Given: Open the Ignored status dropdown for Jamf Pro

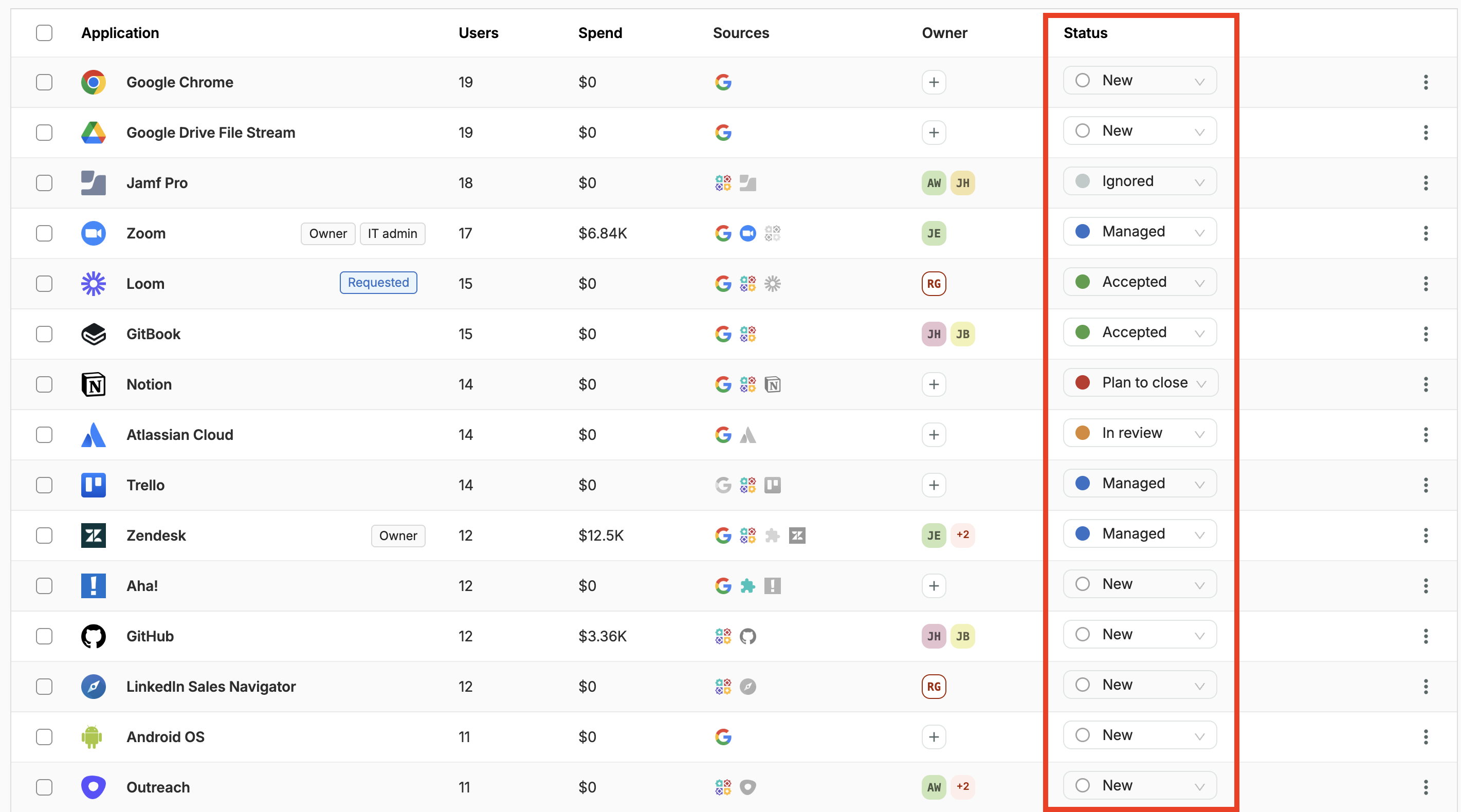Looking at the screenshot, I should 1140,181.
